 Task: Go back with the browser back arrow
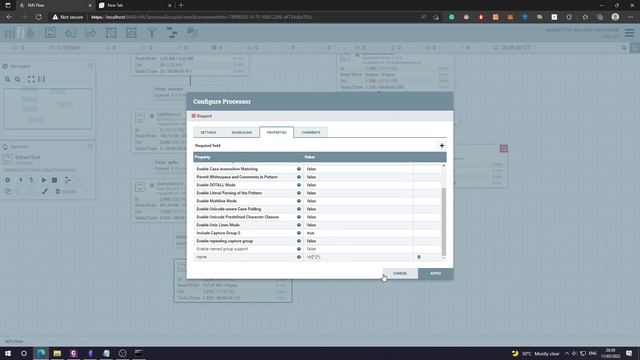[x=9, y=17]
